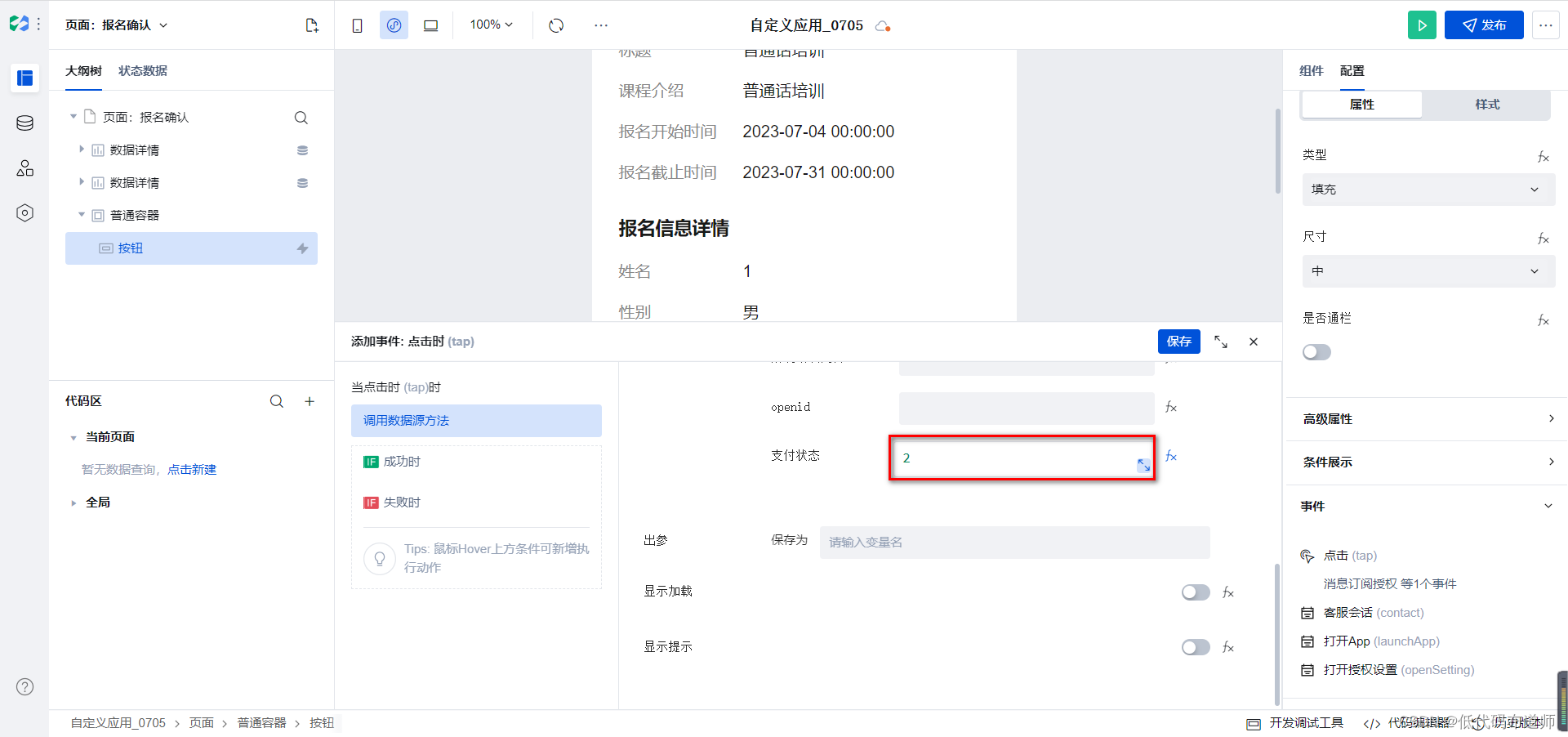Click the fx icon next to 类型
The image size is (1568, 737).
click(1543, 157)
